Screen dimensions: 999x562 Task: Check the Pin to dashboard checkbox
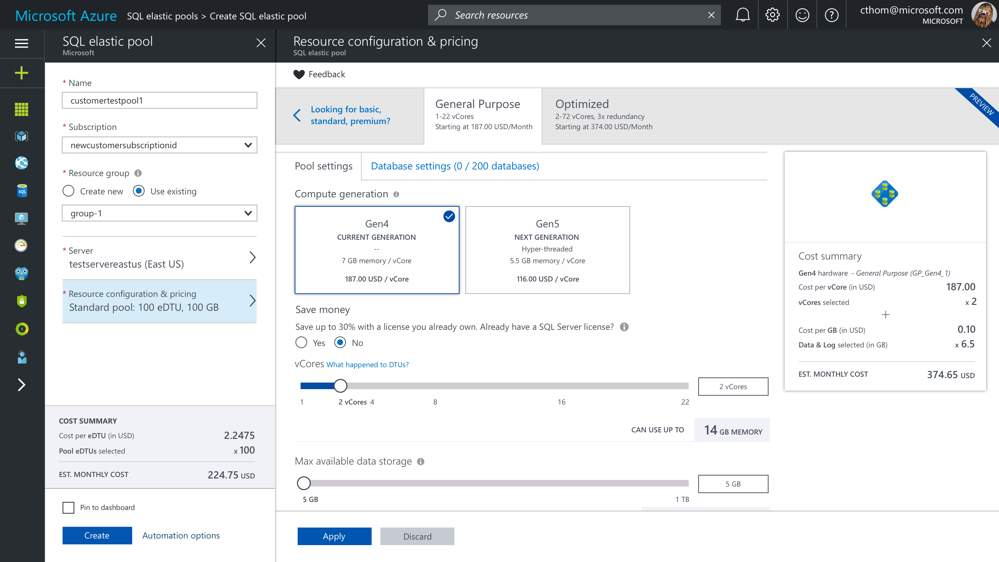68,507
